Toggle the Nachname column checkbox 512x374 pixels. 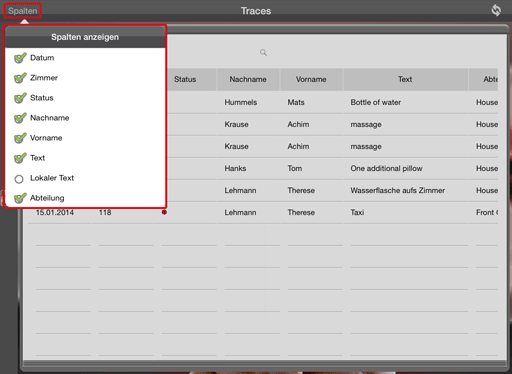click(20, 118)
